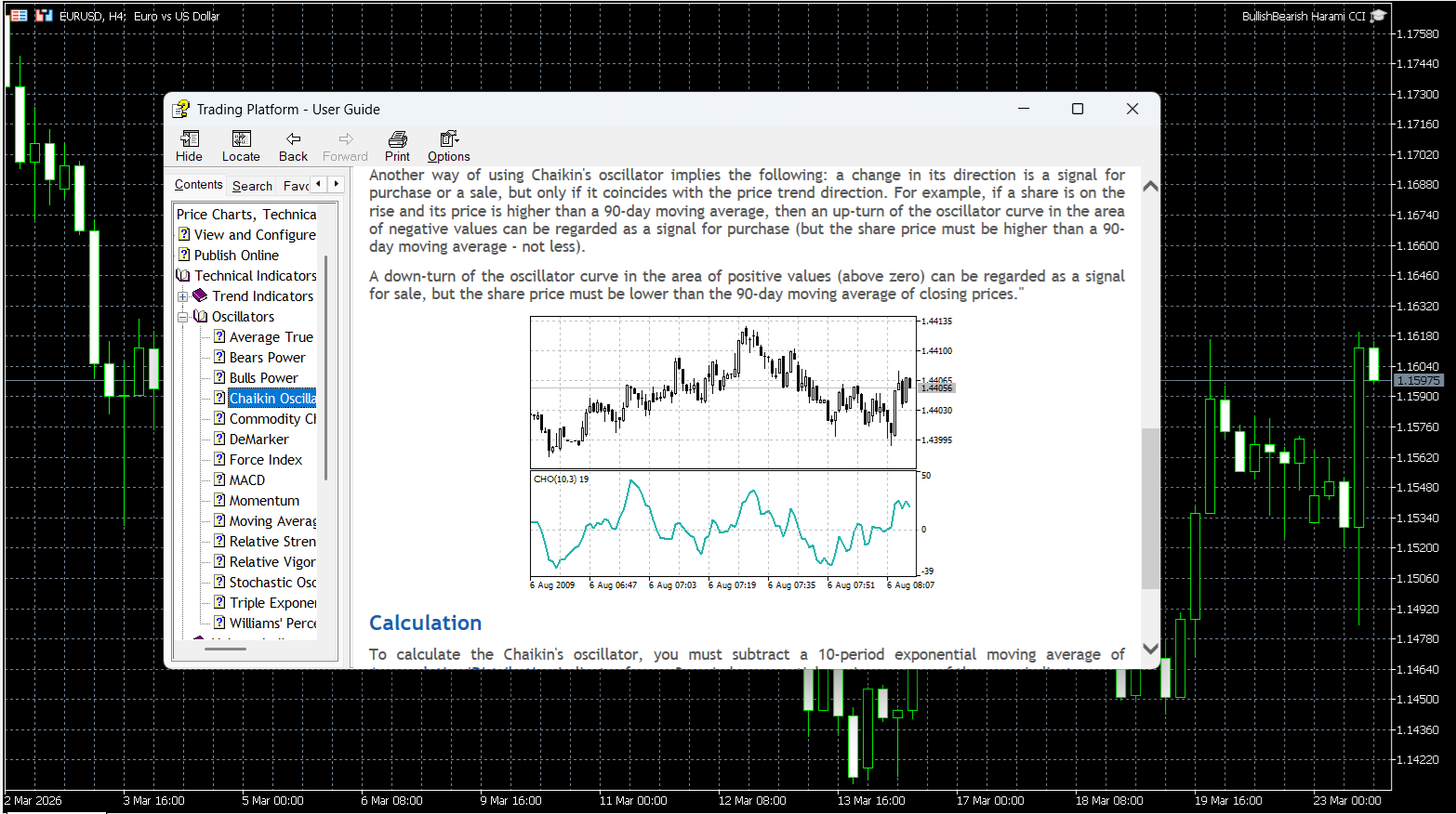Click the graduation cap icon by Harami CCI

1379,16
